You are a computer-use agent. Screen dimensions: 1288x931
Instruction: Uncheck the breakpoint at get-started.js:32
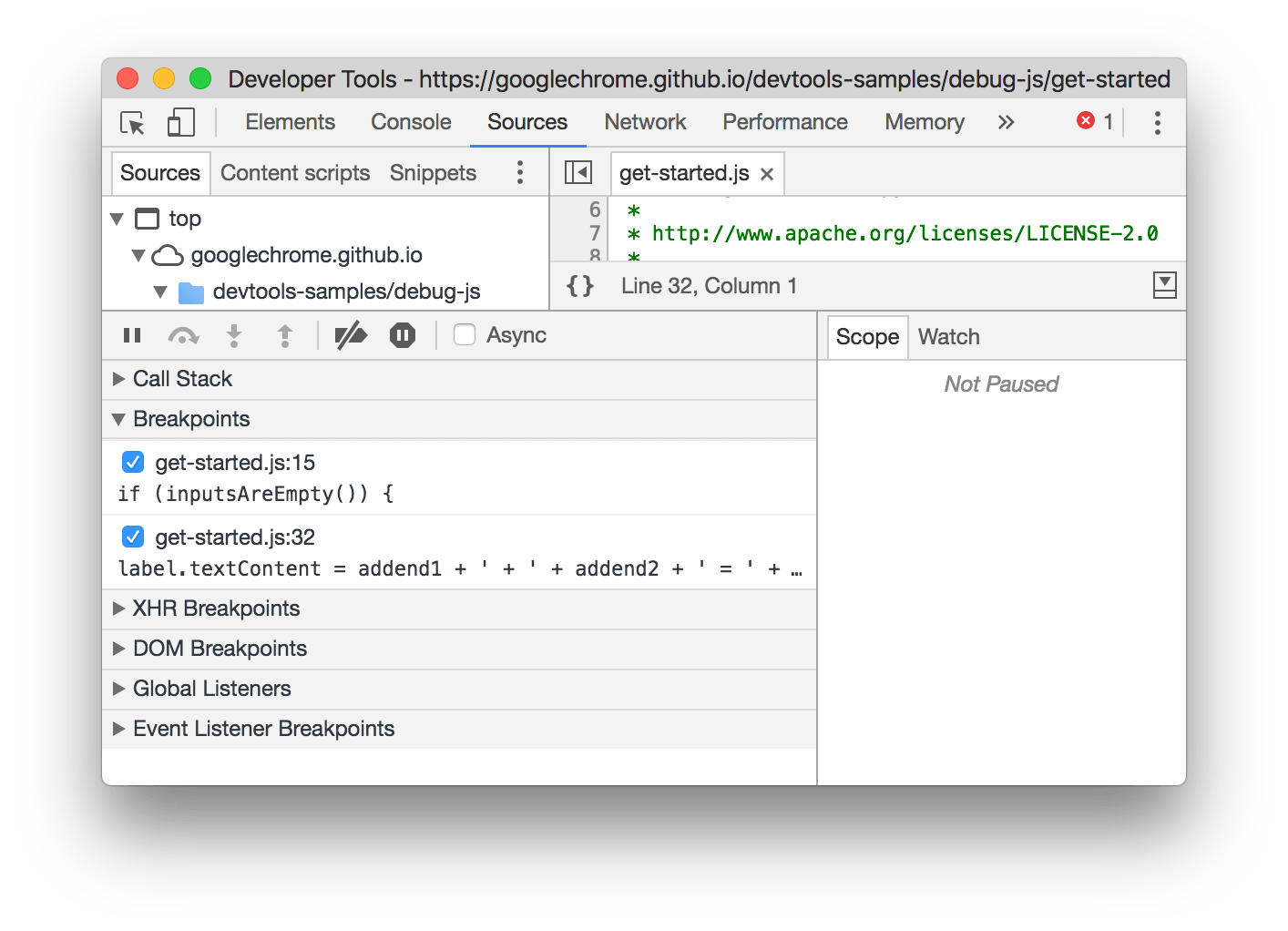132,537
